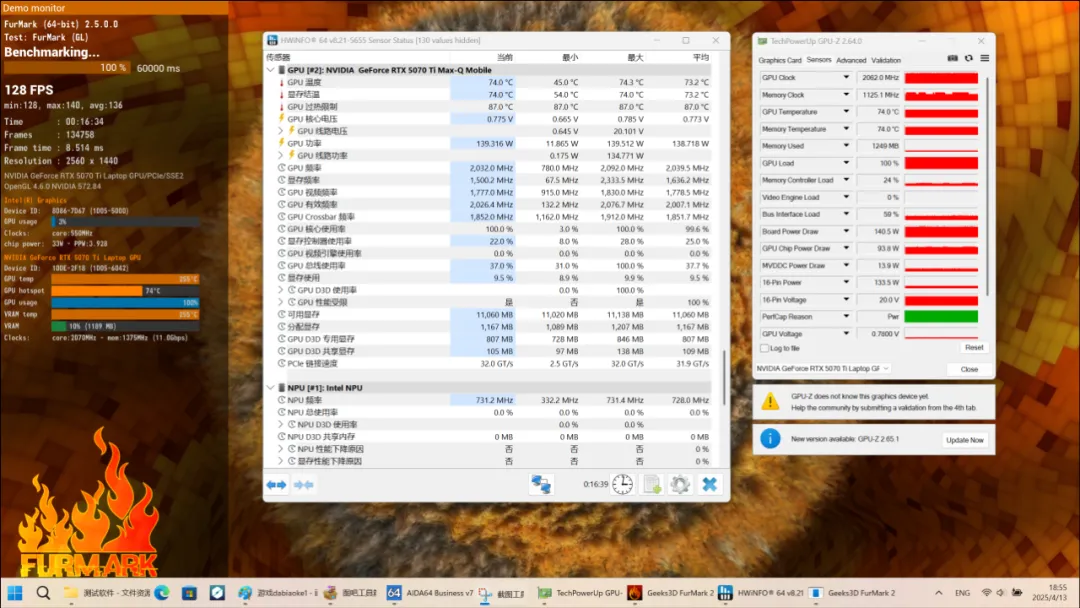Switch to Advanced tab in GPU-Z
This screenshot has width=1080, height=608.
pyautogui.click(x=851, y=61)
